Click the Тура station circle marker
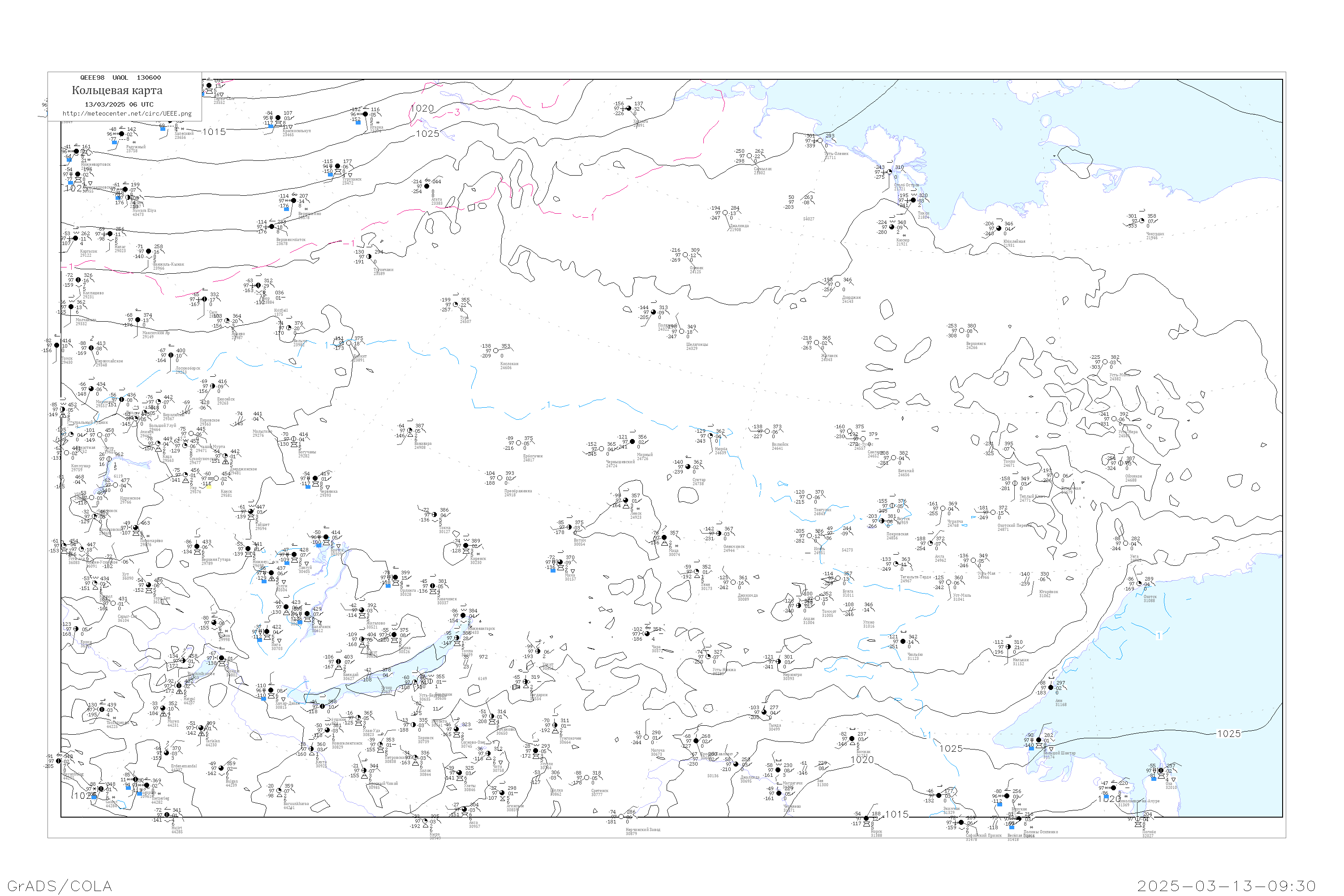The height and width of the screenshot is (896, 1344). click(455, 305)
